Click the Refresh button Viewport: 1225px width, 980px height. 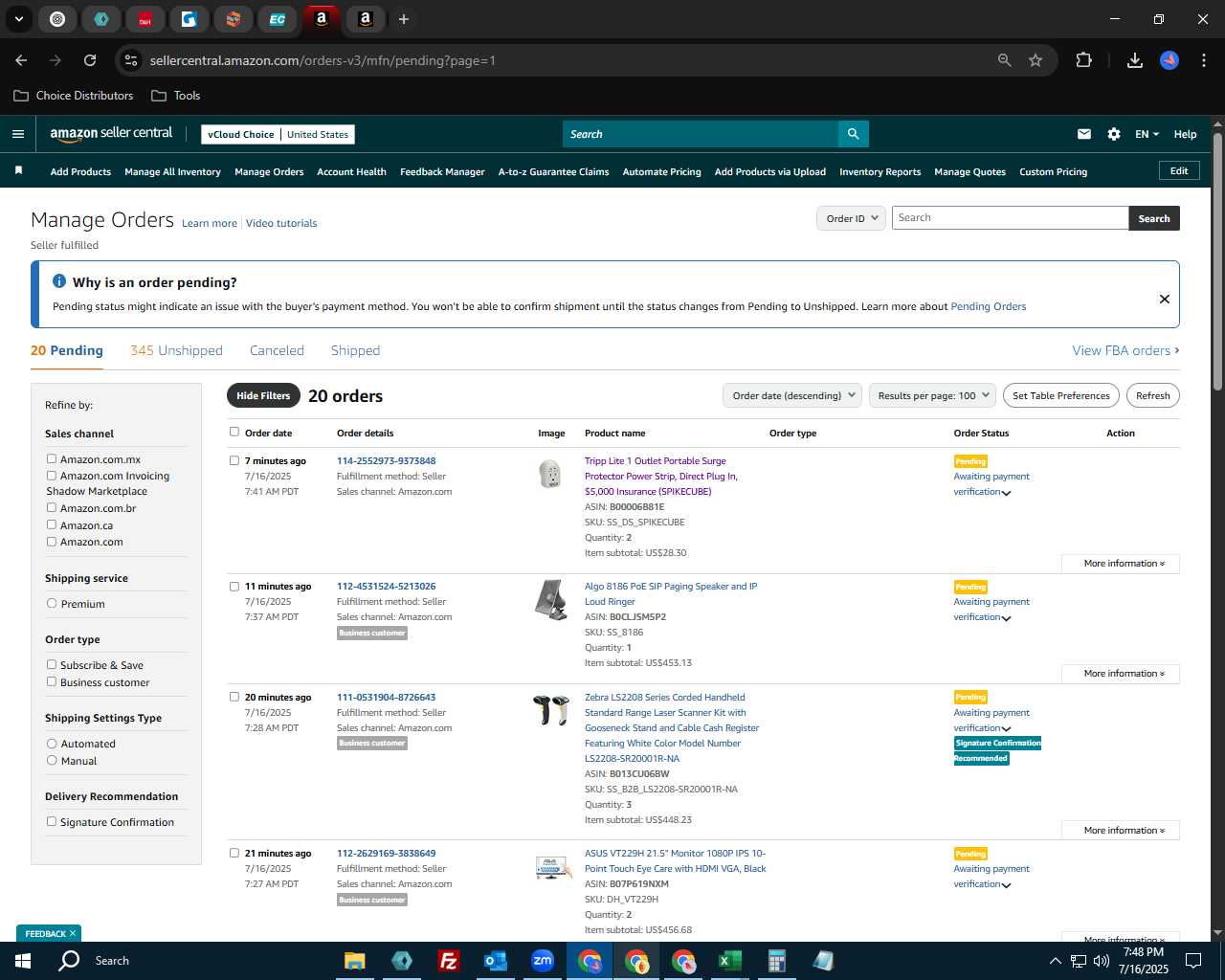click(1152, 395)
